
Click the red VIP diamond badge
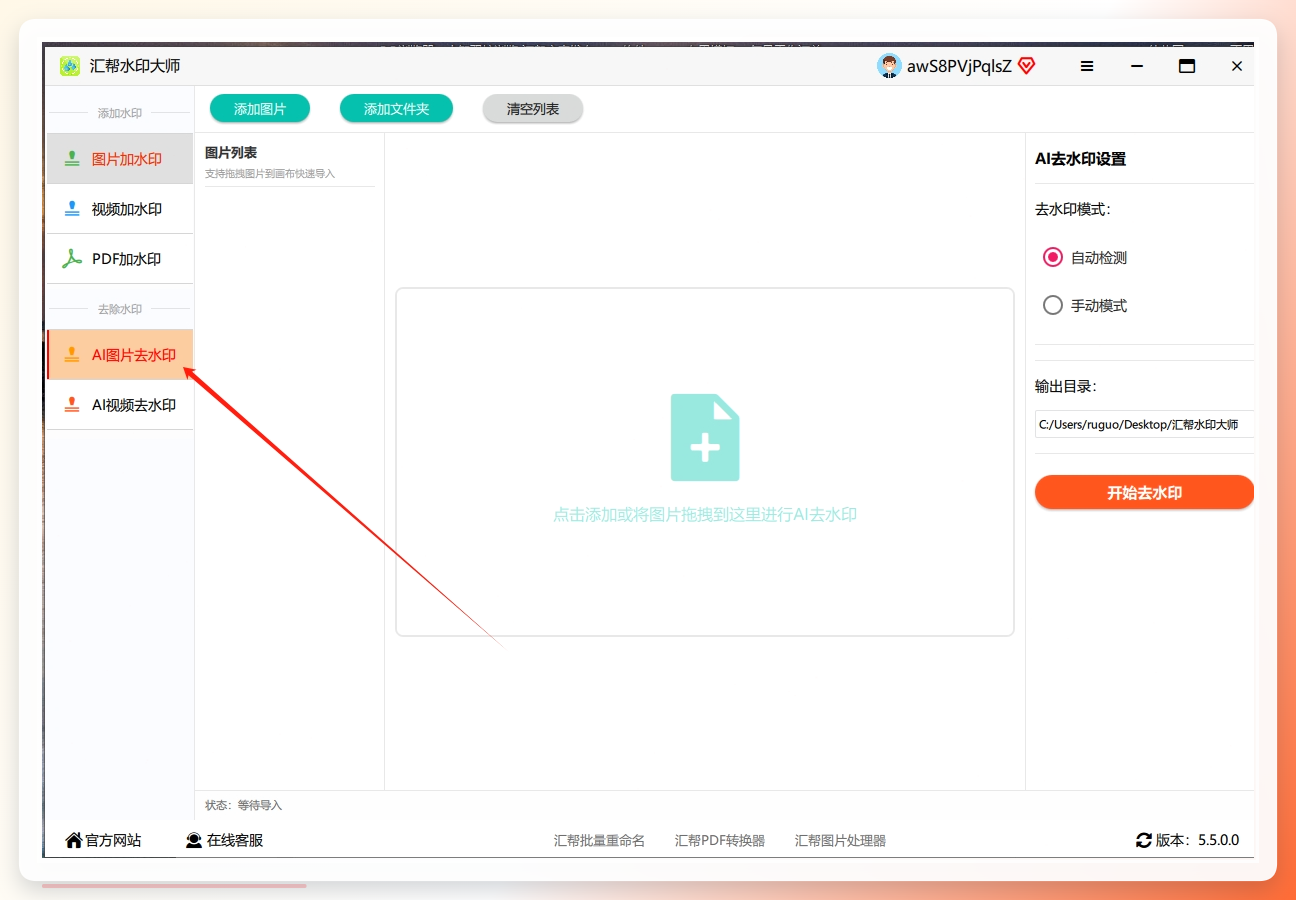1027,66
